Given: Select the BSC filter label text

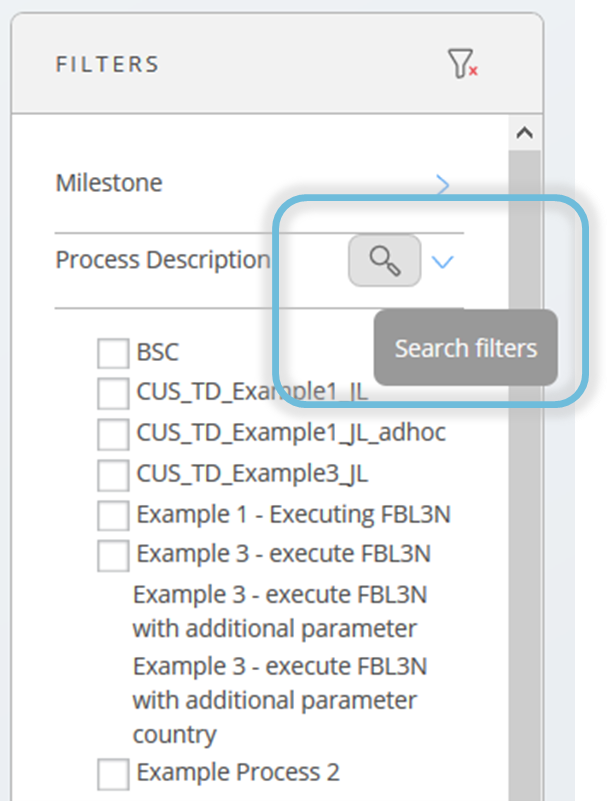Looking at the screenshot, I should (157, 352).
